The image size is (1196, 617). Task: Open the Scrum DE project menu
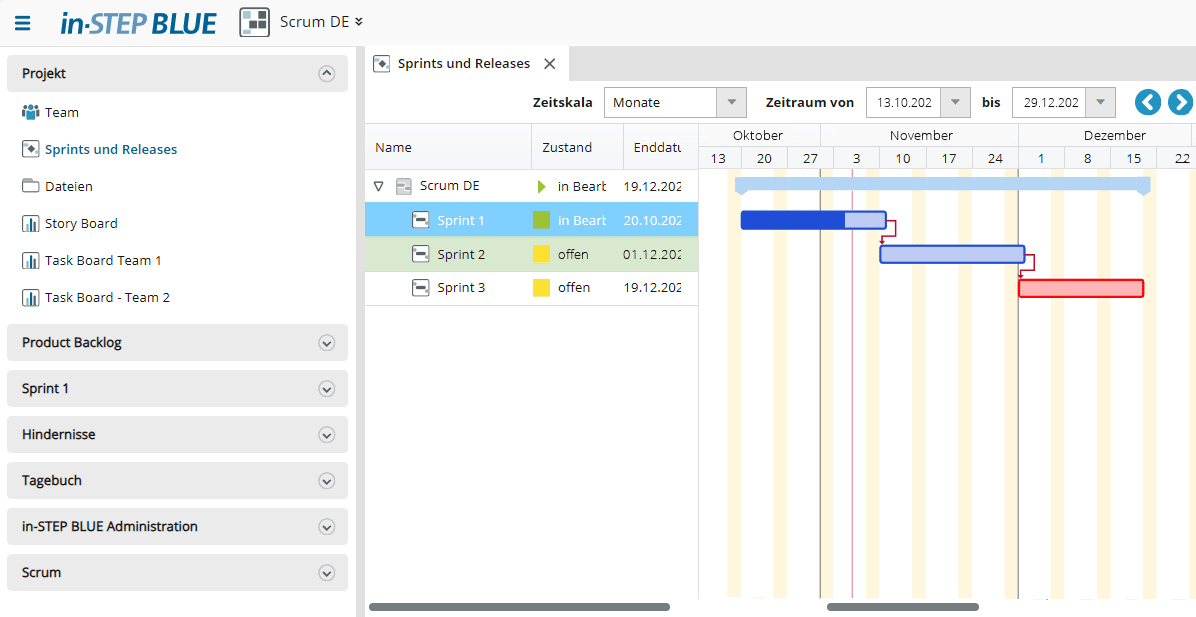(x=320, y=21)
